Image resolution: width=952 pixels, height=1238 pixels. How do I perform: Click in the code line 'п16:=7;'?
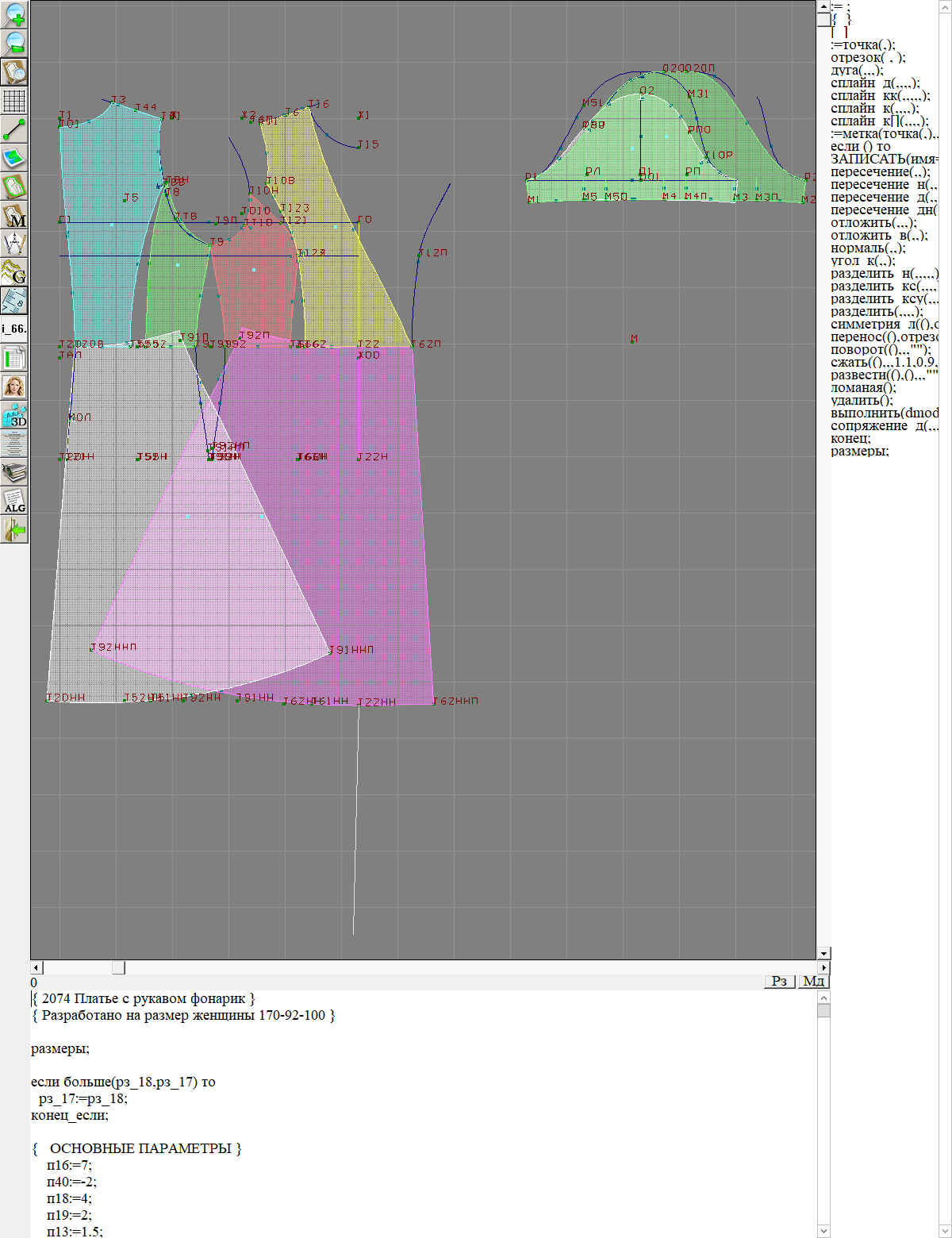click(x=69, y=1165)
